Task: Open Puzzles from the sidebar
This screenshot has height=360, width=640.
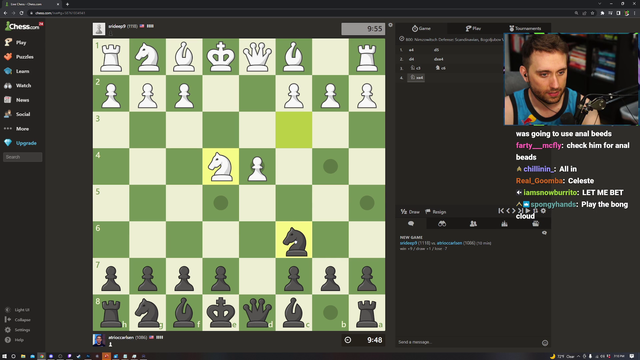Action: [19, 57]
